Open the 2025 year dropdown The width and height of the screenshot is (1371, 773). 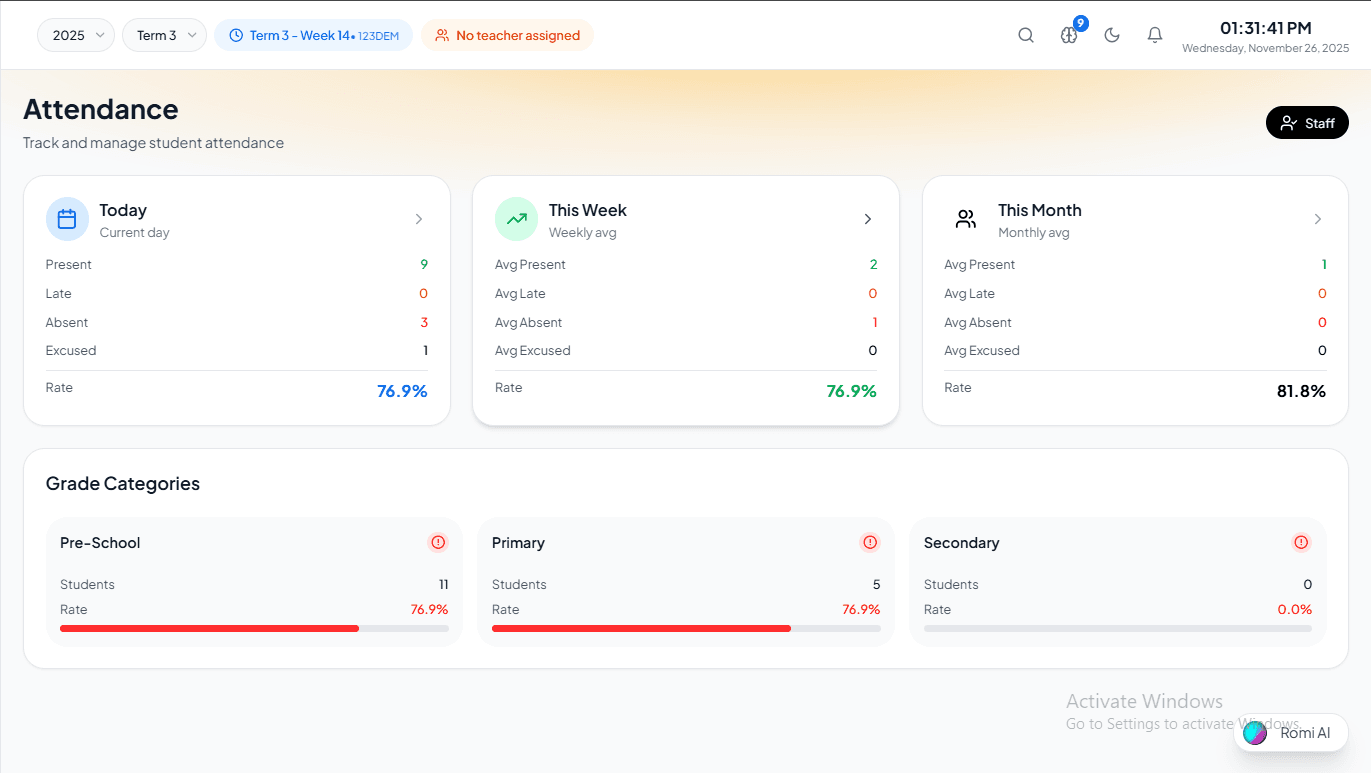click(75, 34)
